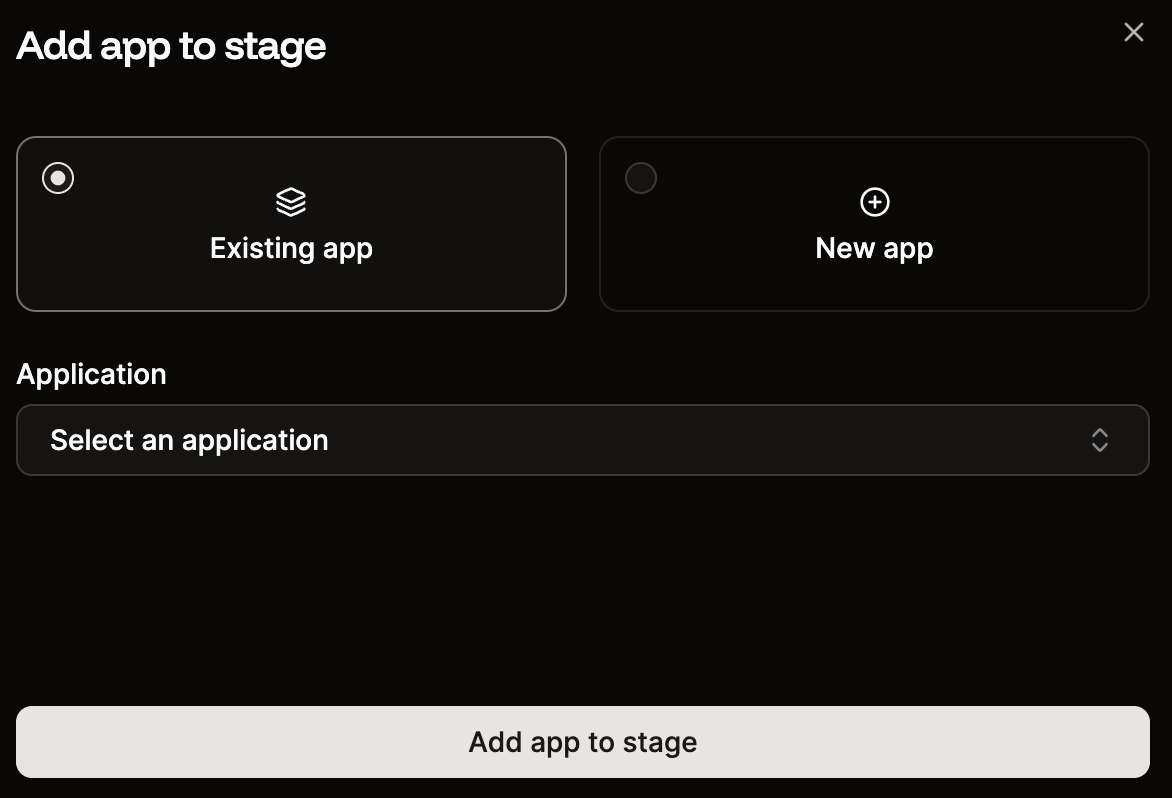Image resolution: width=1172 pixels, height=798 pixels.
Task: Click the Select an application input field
Action: (x=583, y=440)
